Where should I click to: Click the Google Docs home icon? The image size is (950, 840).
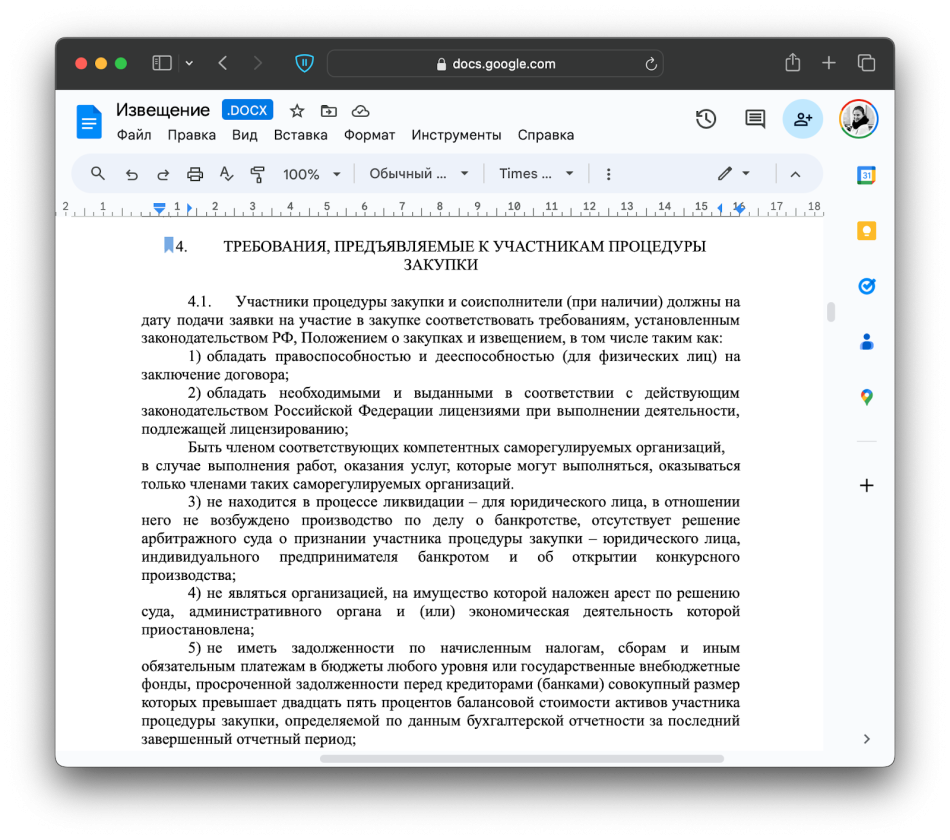(x=89, y=122)
